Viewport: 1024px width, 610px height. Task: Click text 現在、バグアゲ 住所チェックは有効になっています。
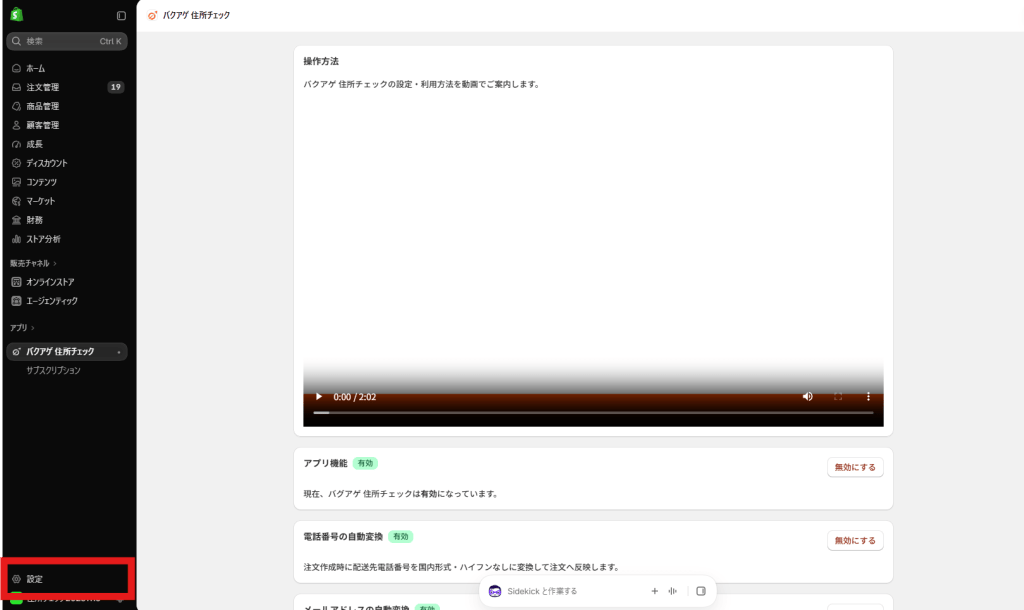(402, 494)
